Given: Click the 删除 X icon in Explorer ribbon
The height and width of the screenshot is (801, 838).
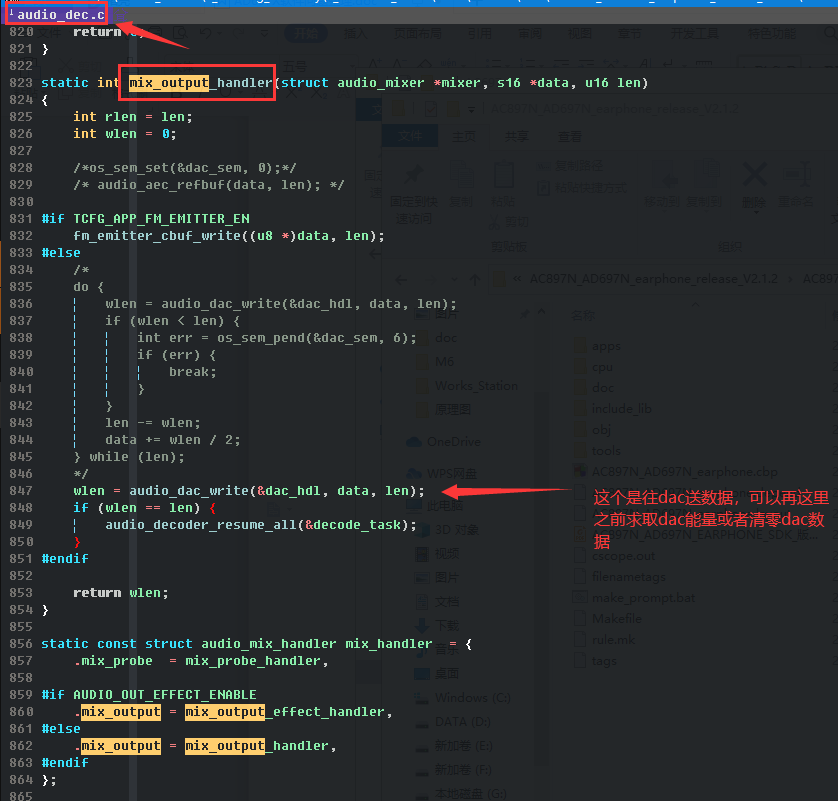Looking at the screenshot, I should click(x=754, y=175).
